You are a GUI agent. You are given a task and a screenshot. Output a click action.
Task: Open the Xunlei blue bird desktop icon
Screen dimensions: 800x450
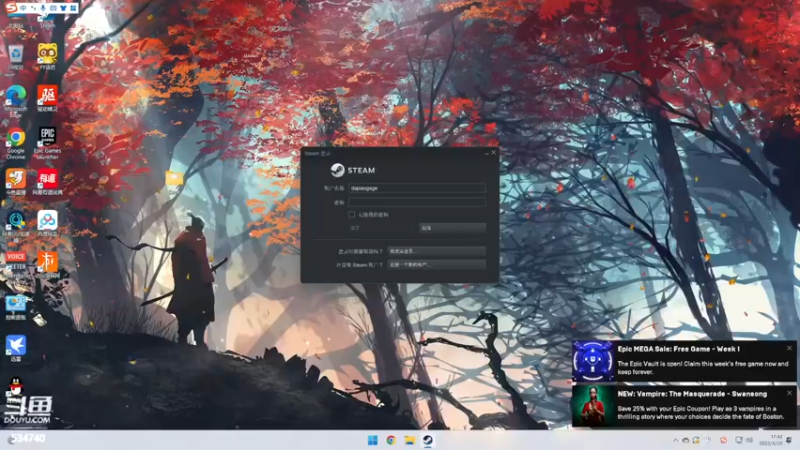click(x=16, y=348)
